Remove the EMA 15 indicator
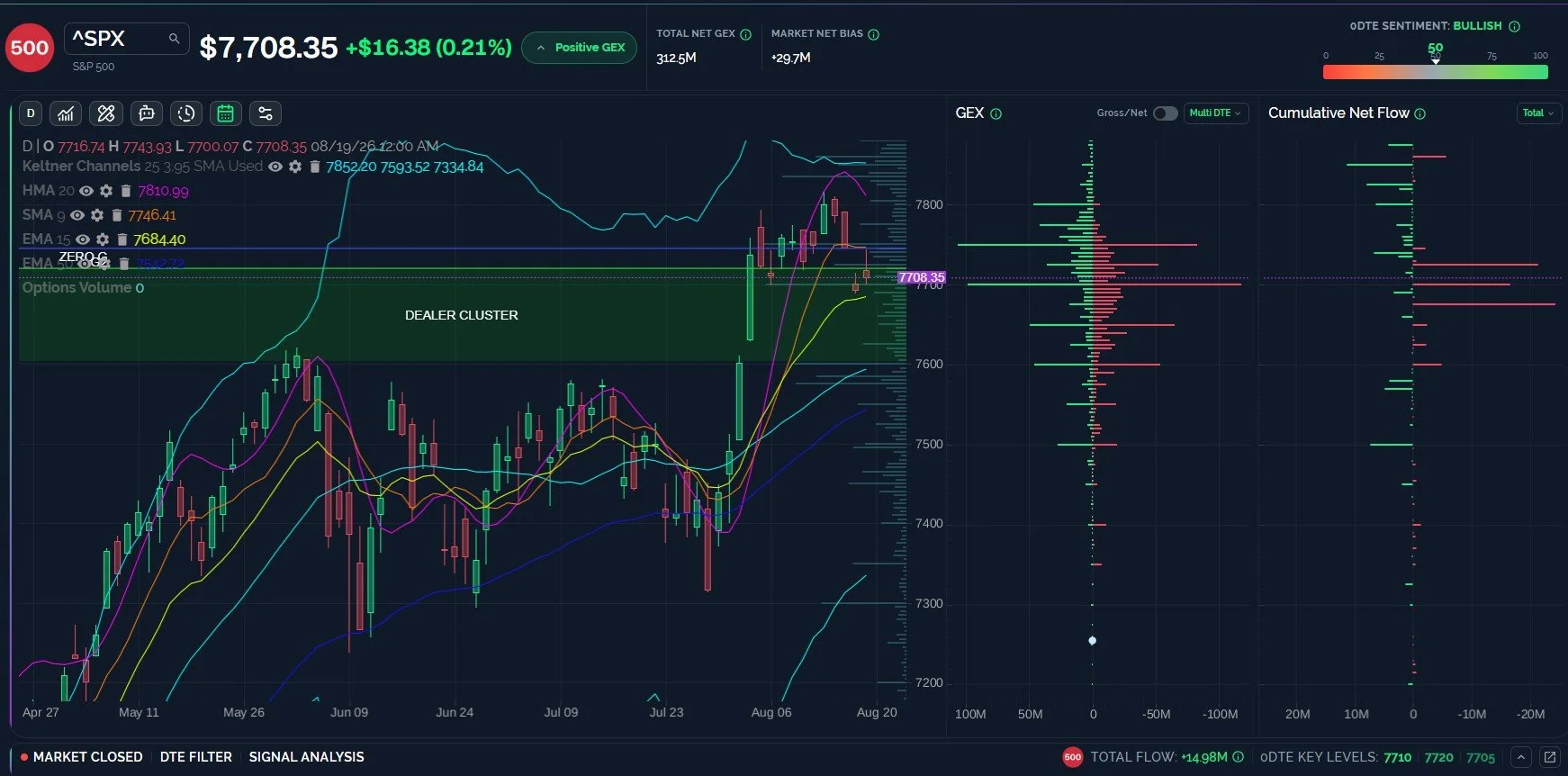This screenshot has width=1568, height=776. (122, 239)
